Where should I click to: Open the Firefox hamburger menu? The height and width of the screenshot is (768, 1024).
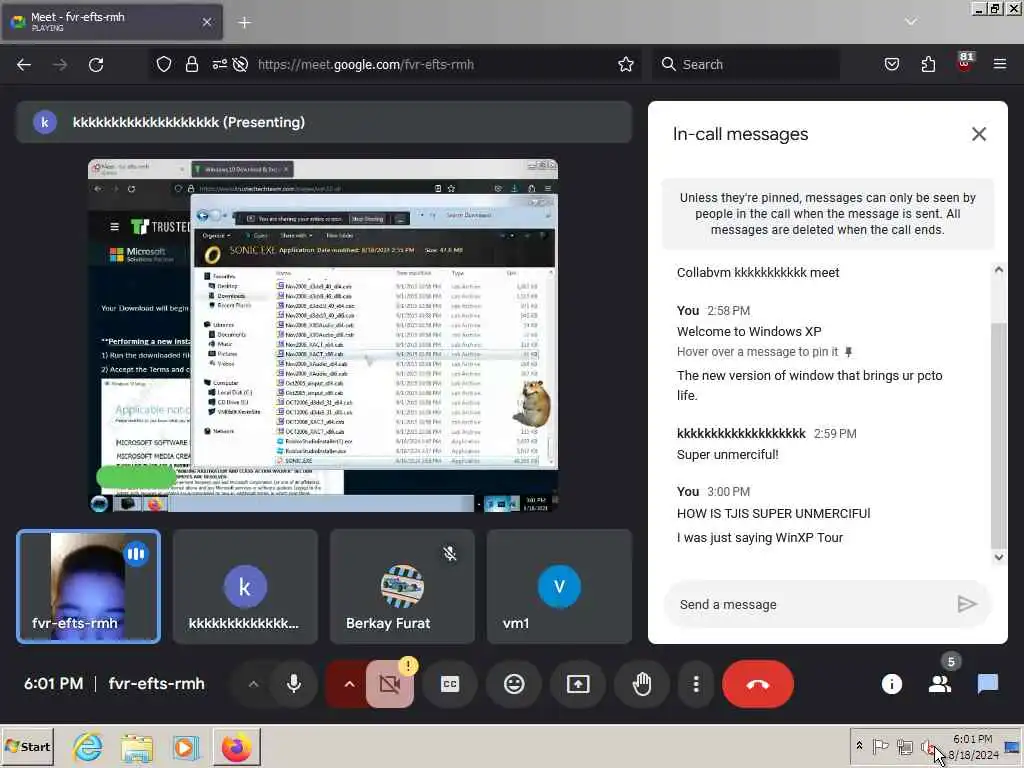coord(1000,64)
